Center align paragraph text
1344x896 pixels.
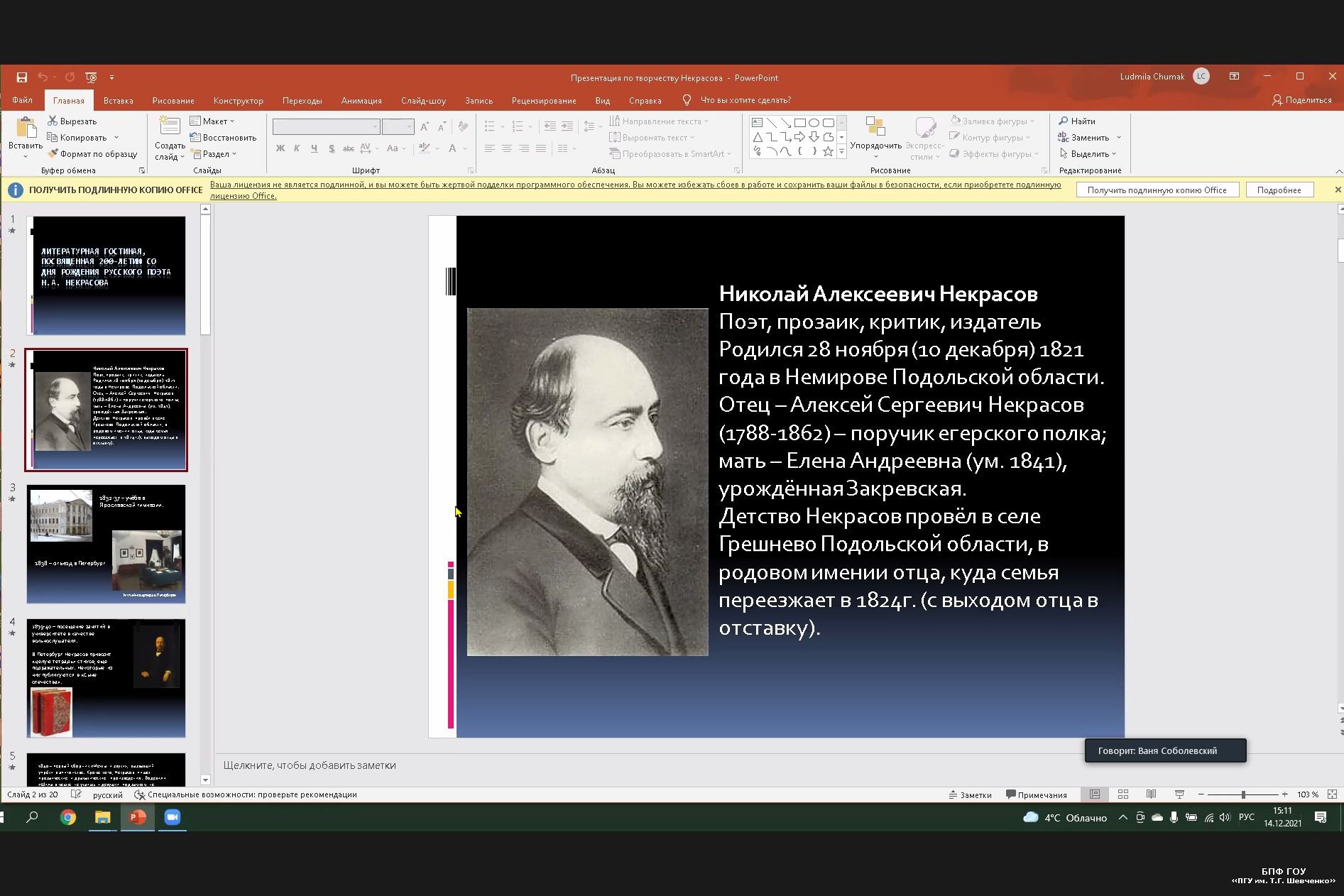tap(507, 148)
